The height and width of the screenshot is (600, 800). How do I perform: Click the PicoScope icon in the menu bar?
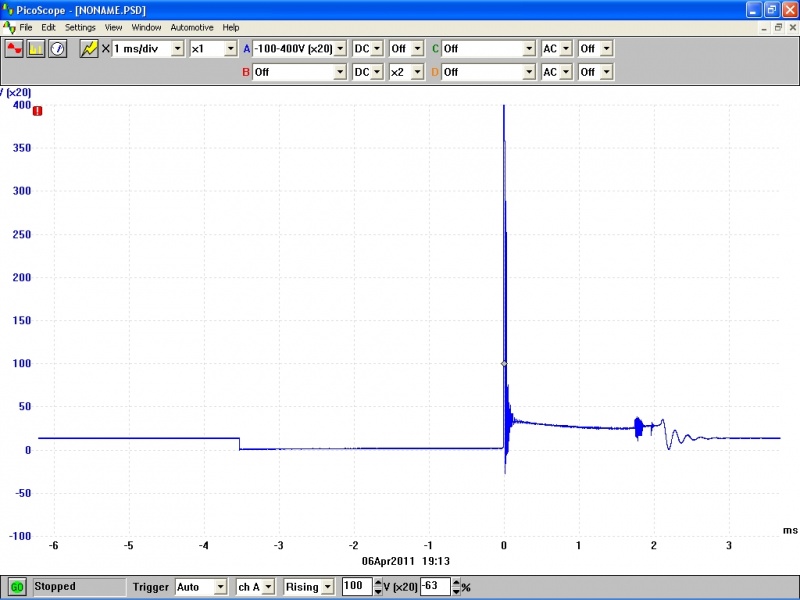[x=9, y=27]
